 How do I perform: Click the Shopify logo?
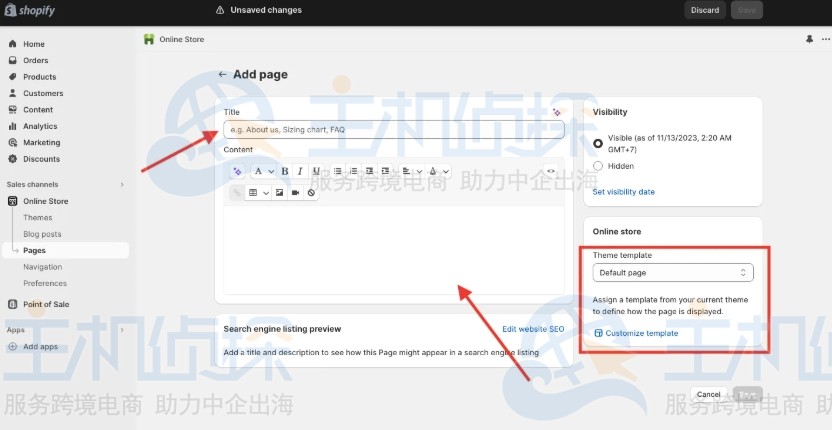pos(30,10)
